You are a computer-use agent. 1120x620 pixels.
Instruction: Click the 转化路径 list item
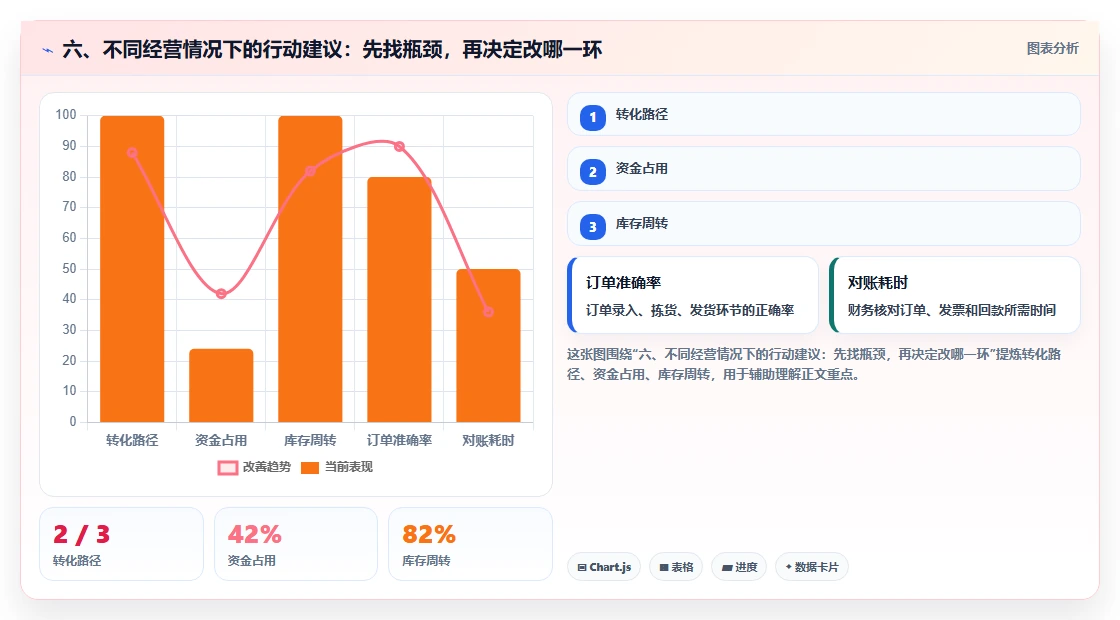824,114
